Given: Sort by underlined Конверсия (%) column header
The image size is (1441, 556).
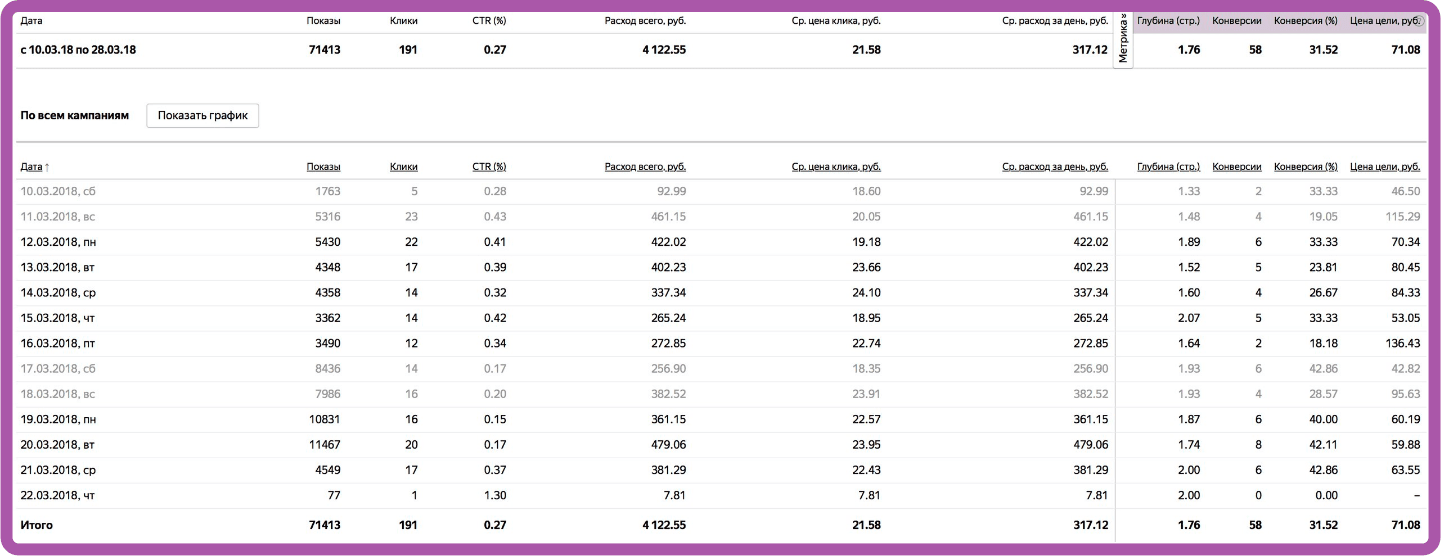Looking at the screenshot, I should [1305, 167].
